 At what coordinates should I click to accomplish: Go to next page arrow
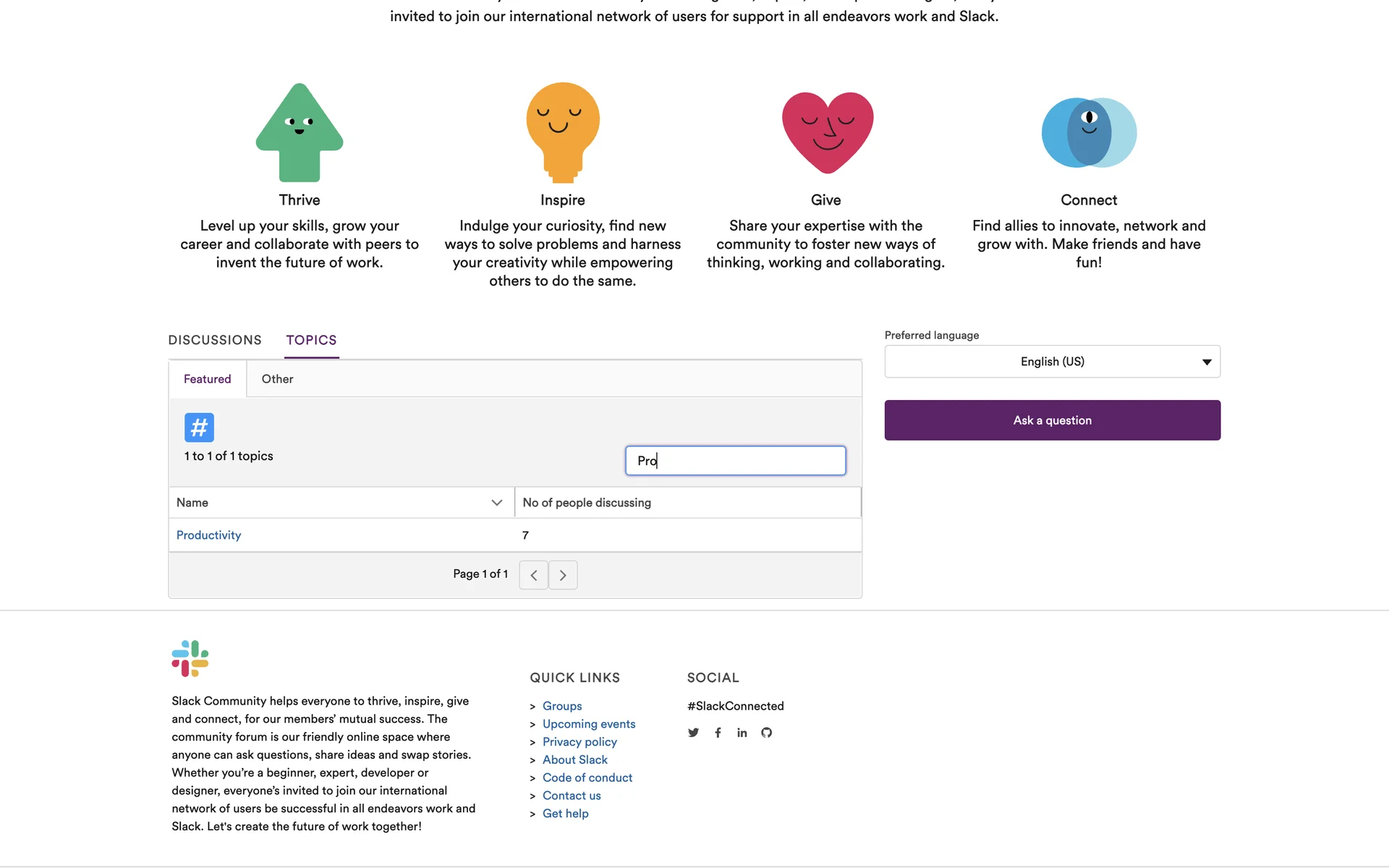[x=563, y=575]
